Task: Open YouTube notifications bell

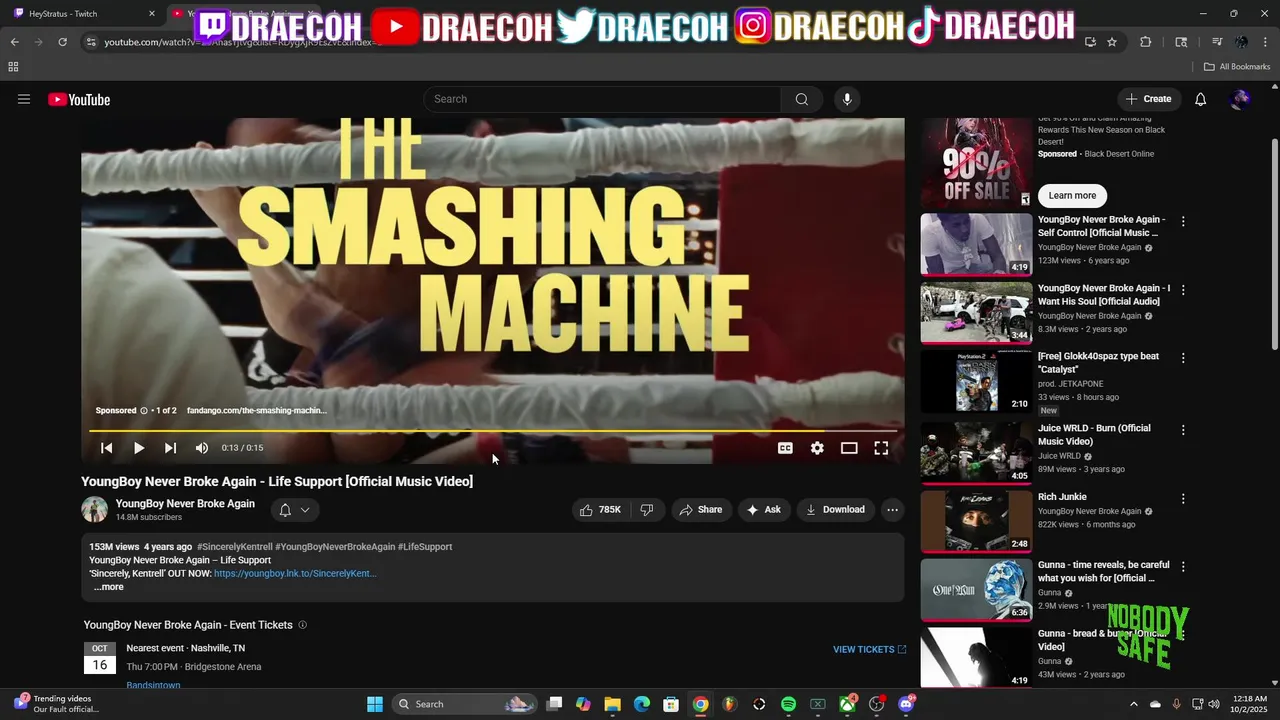Action: 1201,99
